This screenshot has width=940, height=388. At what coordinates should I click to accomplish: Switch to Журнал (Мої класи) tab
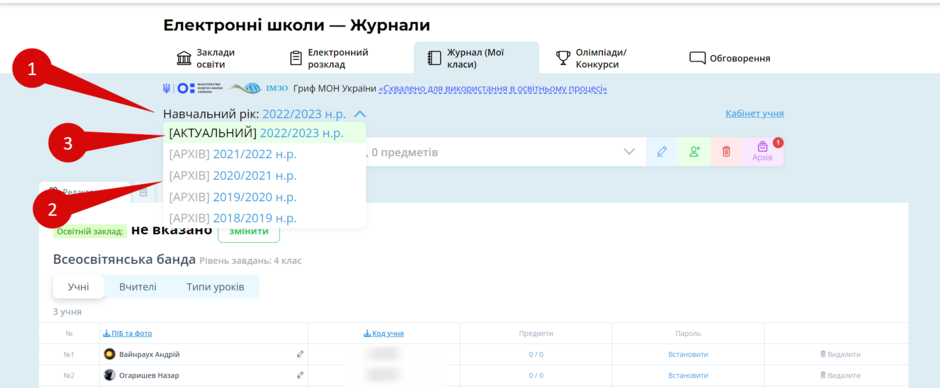click(x=476, y=58)
